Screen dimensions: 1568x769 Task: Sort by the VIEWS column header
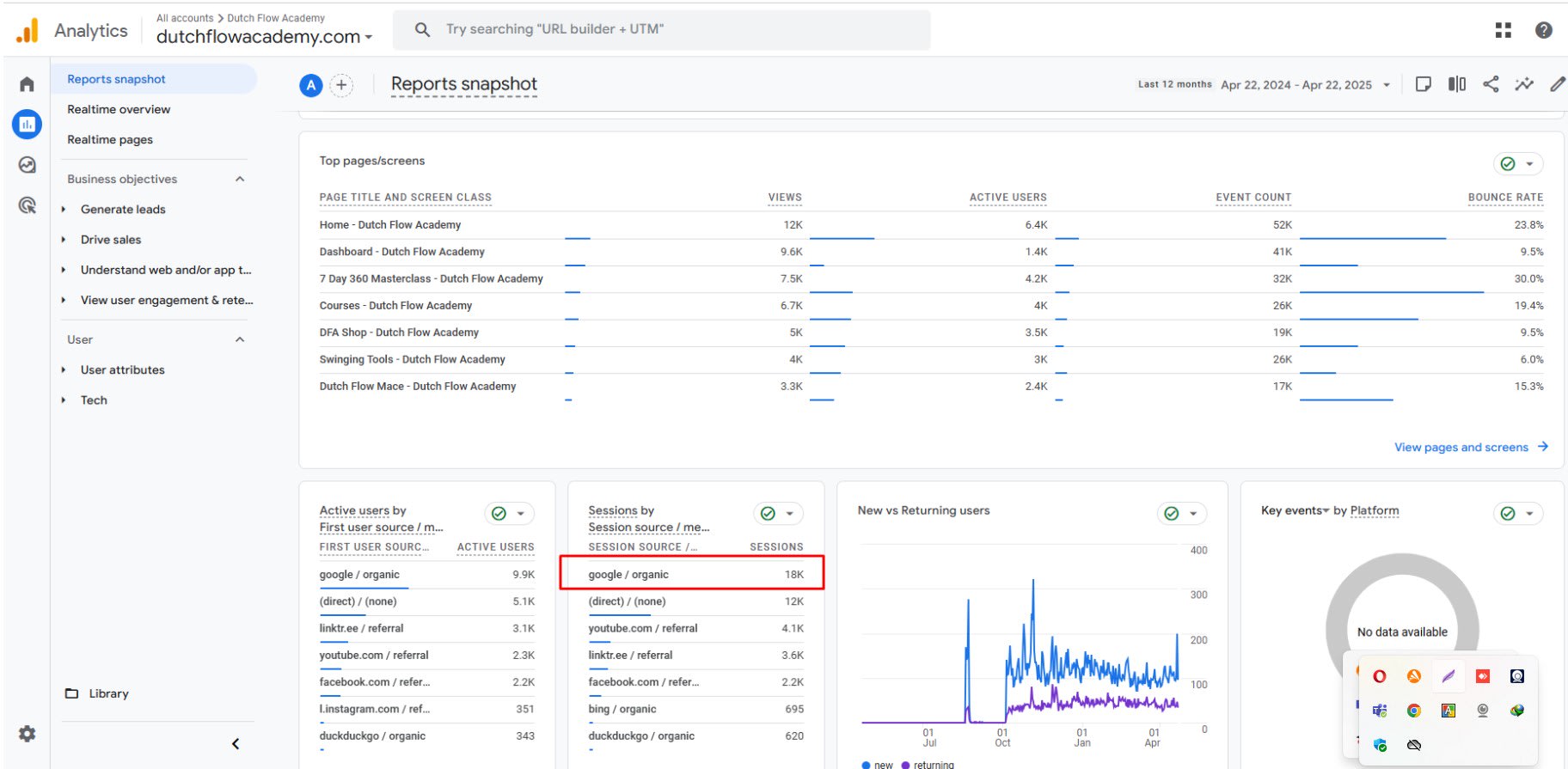point(785,198)
